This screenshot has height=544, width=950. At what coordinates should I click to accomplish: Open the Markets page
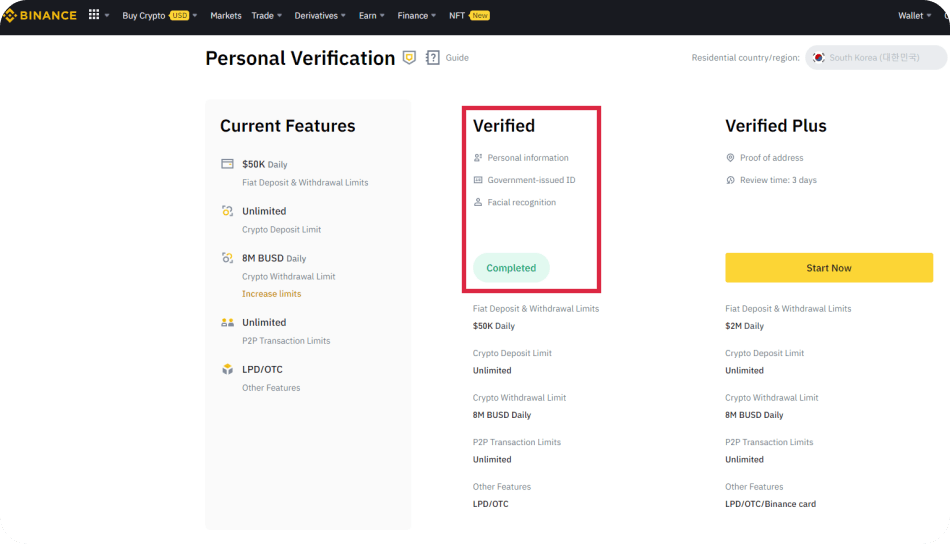(x=225, y=15)
